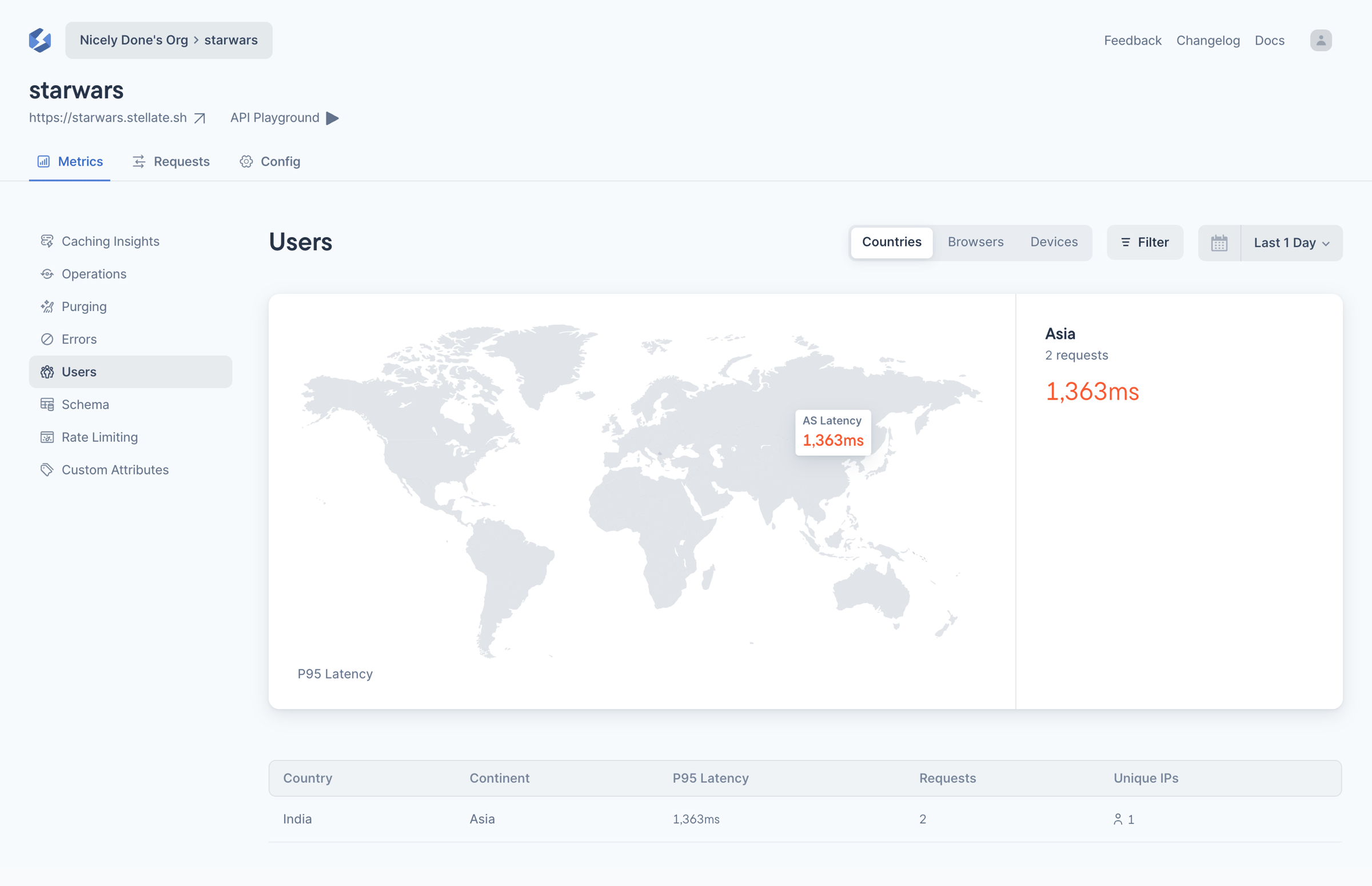Click the large 1,363ms side panel value
The width and height of the screenshot is (1372, 886).
pyautogui.click(x=1092, y=392)
